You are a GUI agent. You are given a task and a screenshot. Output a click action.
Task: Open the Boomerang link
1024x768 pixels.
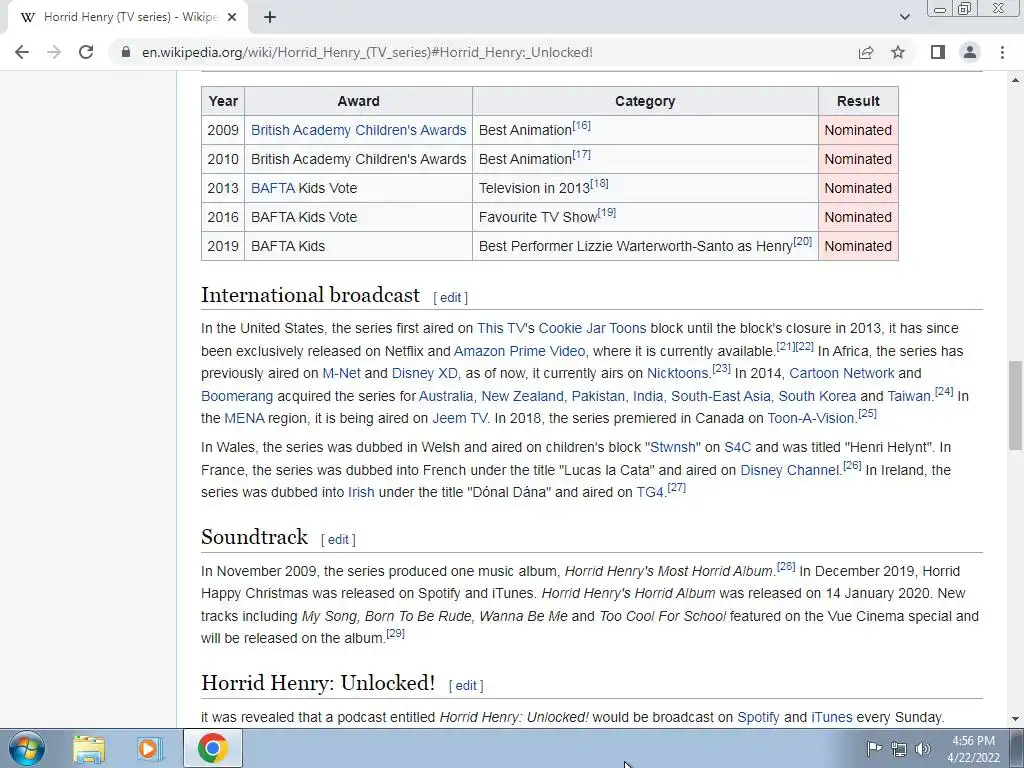pos(237,396)
